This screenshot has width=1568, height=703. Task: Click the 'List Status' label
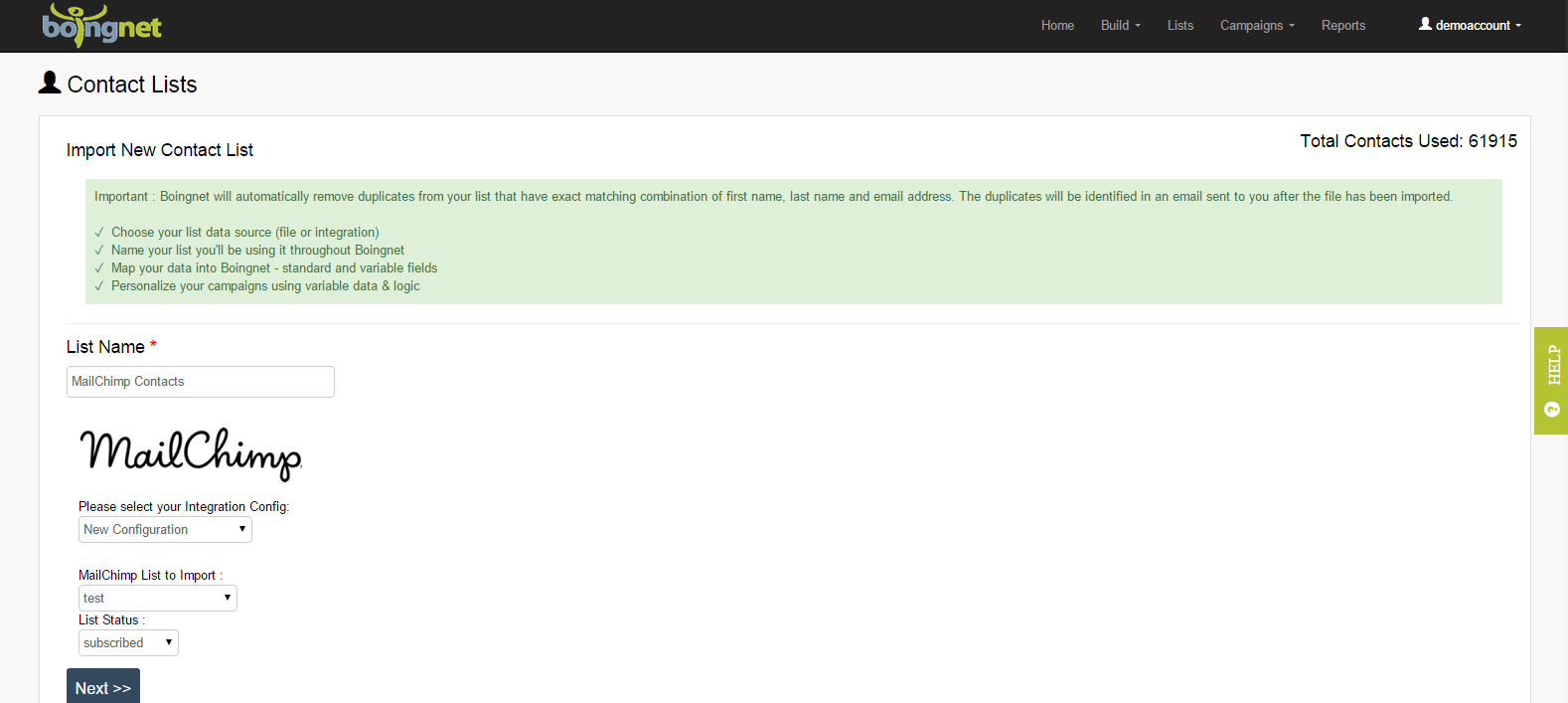tap(111, 620)
